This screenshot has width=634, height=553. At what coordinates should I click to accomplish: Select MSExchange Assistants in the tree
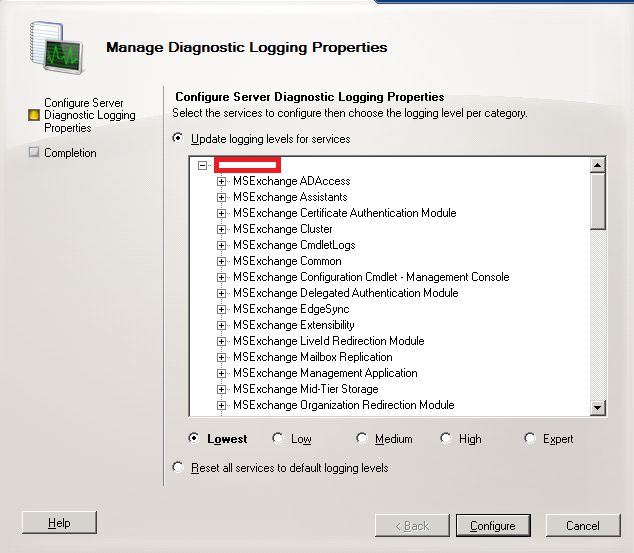pyautogui.click(x=290, y=197)
